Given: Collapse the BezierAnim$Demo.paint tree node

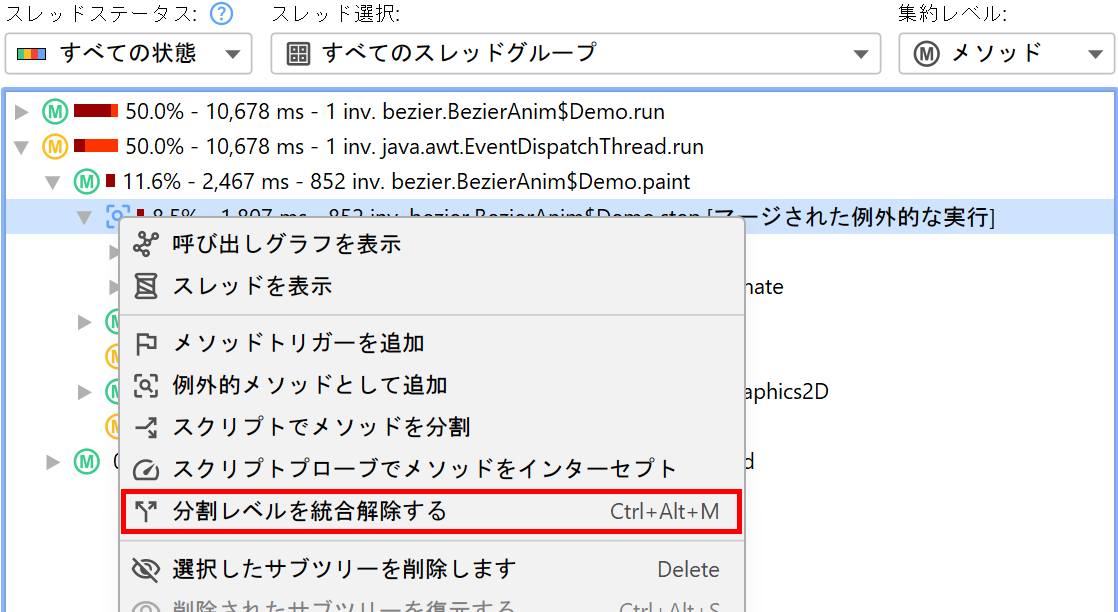Looking at the screenshot, I should pos(54,182).
